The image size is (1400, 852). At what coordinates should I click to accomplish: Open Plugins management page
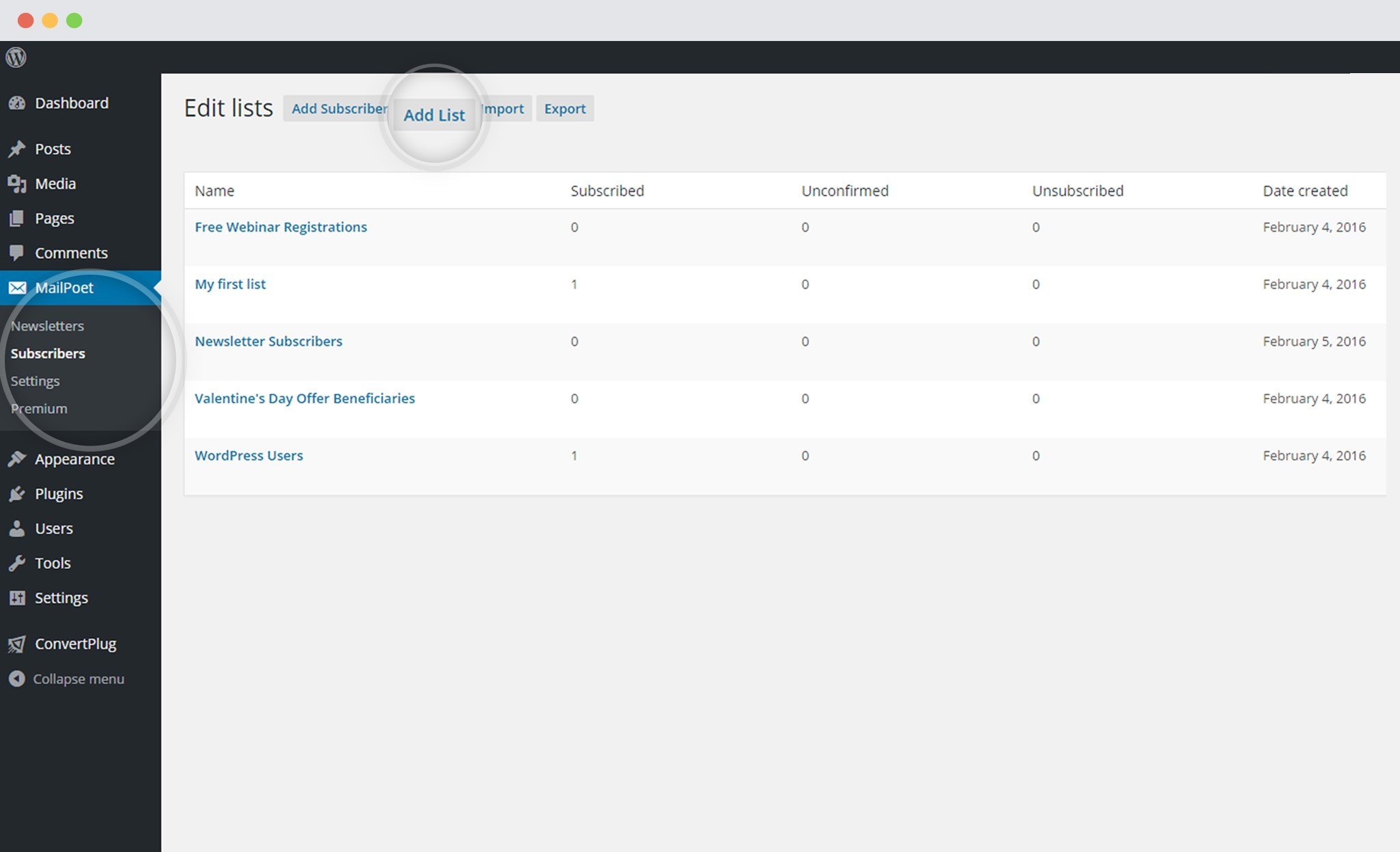[57, 492]
